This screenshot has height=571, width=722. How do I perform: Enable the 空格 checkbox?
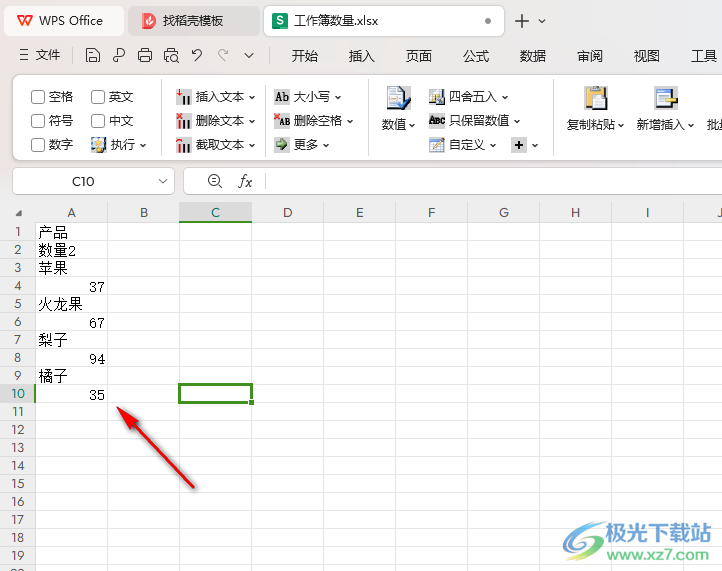pos(38,97)
